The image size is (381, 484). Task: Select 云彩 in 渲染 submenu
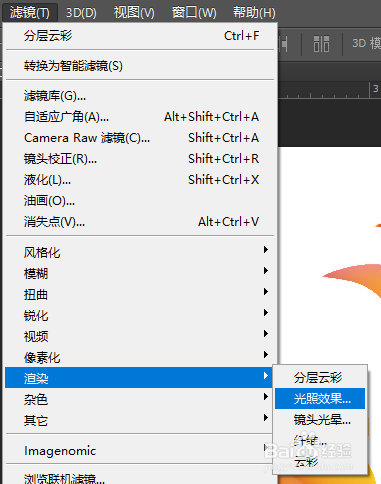coord(320,461)
